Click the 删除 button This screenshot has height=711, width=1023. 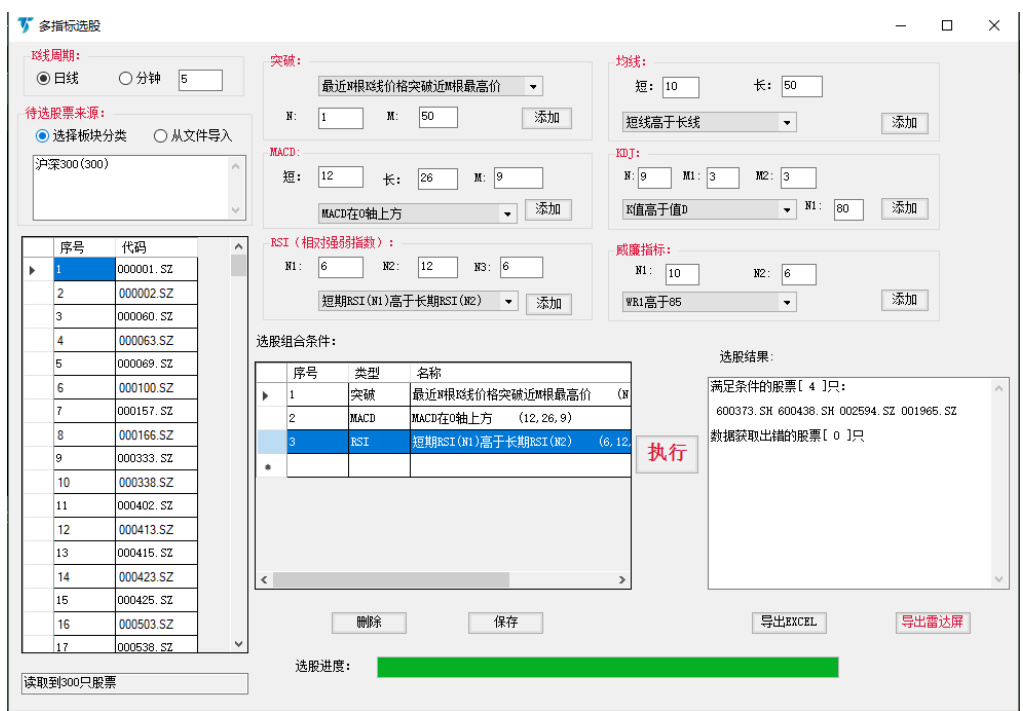(368, 622)
